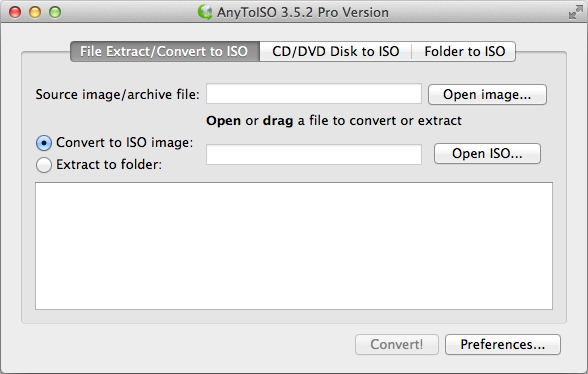Image resolution: width=588 pixels, height=374 pixels.
Task: Select the Folder to ISO tab
Action: click(x=464, y=51)
